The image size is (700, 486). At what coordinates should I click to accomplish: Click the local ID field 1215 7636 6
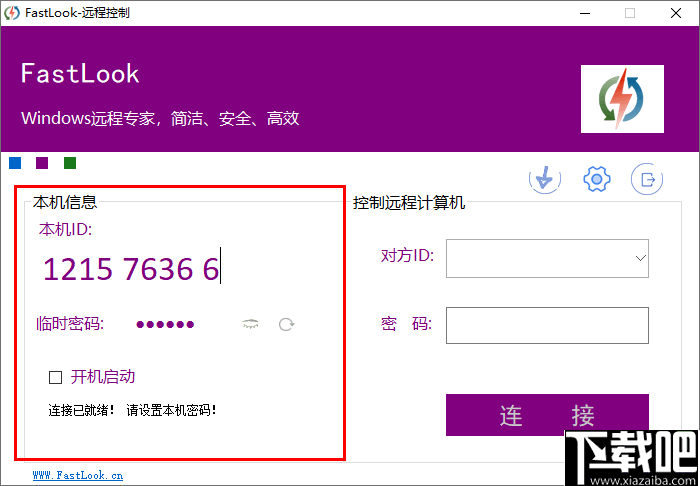131,269
